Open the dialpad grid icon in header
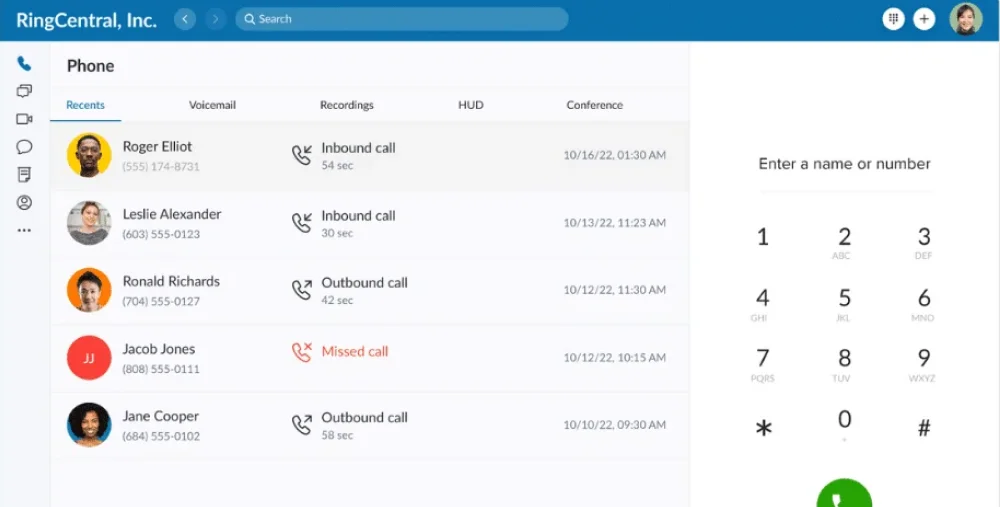The image size is (1000, 507). 893,19
